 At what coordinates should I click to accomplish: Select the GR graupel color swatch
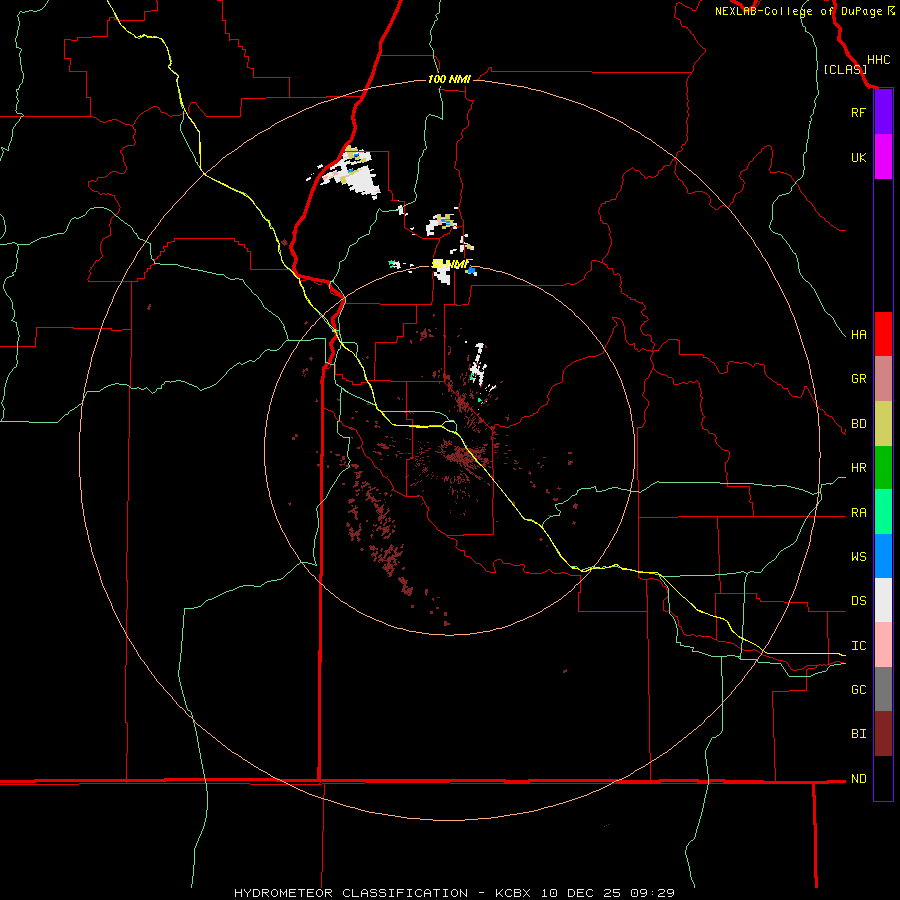click(x=883, y=379)
